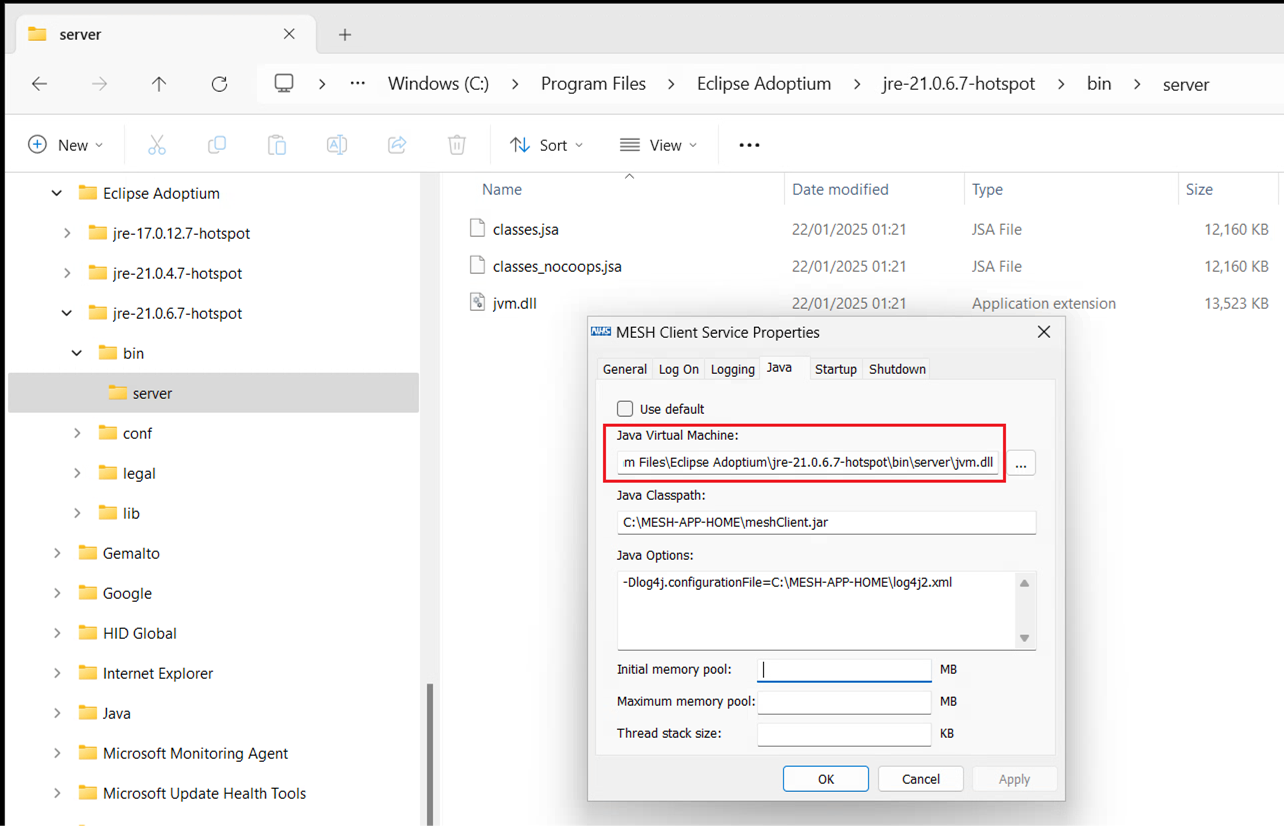This screenshot has height=826, width=1284.
Task: Click the HID Global folder icon
Action: [x=88, y=633]
